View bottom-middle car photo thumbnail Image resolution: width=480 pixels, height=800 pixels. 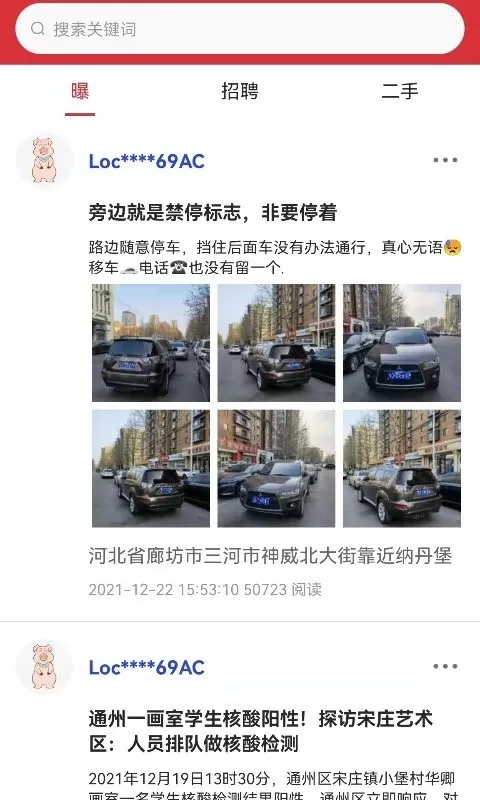(x=276, y=468)
